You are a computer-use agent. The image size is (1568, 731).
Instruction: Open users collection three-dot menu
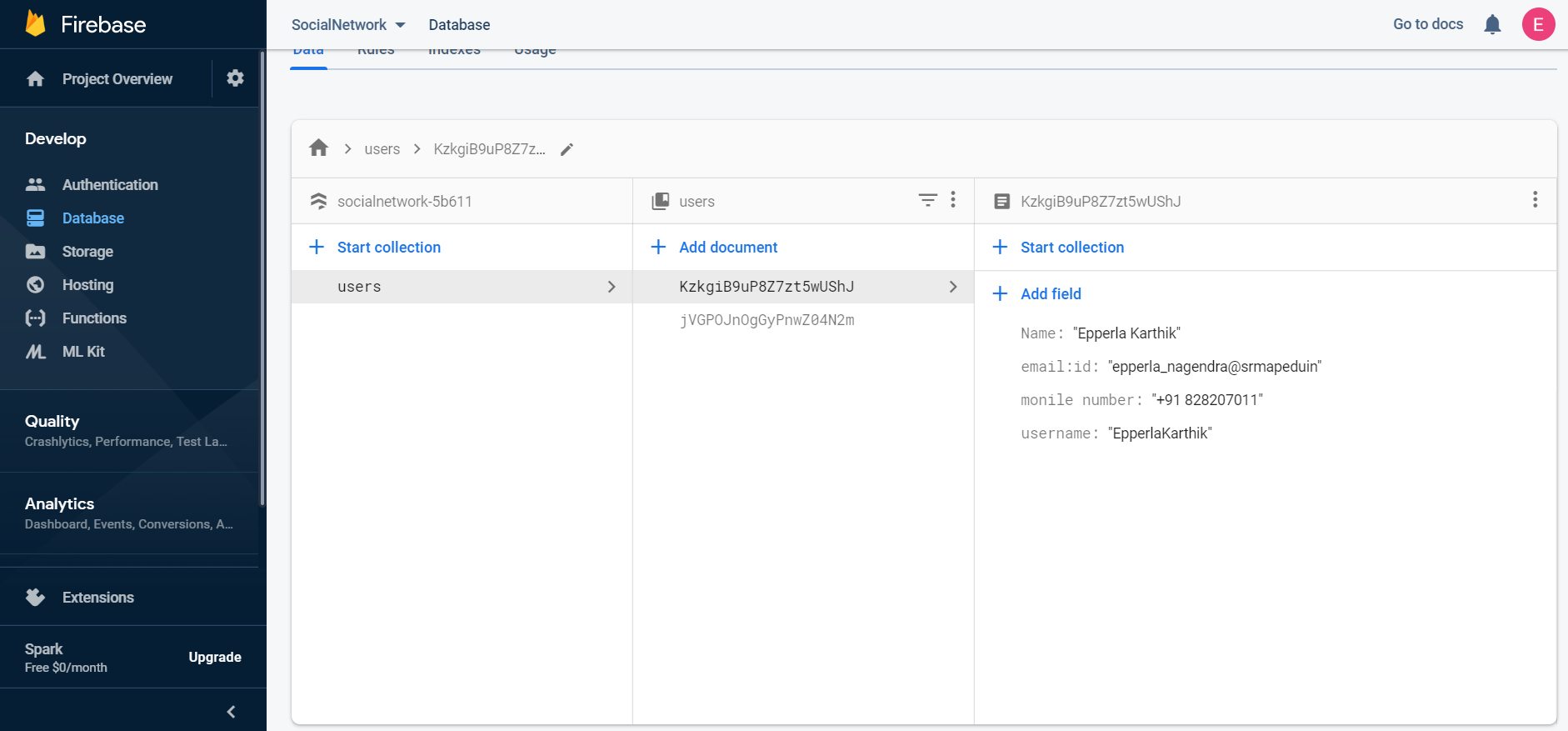pyautogui.click(x=953, y=200)
